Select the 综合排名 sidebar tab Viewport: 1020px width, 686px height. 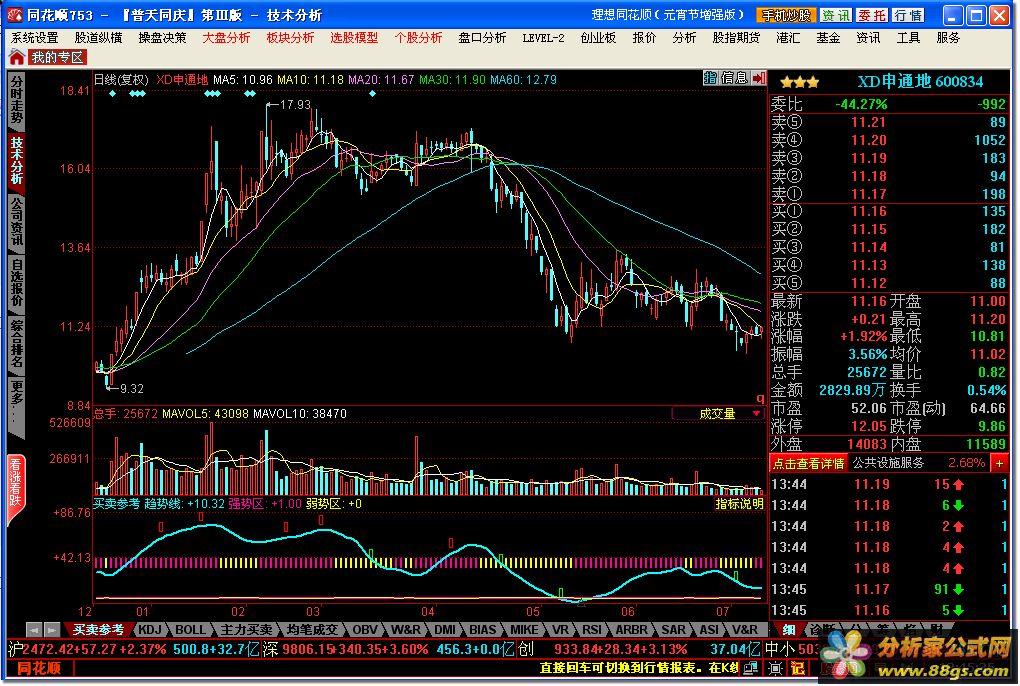coord(16,344)
